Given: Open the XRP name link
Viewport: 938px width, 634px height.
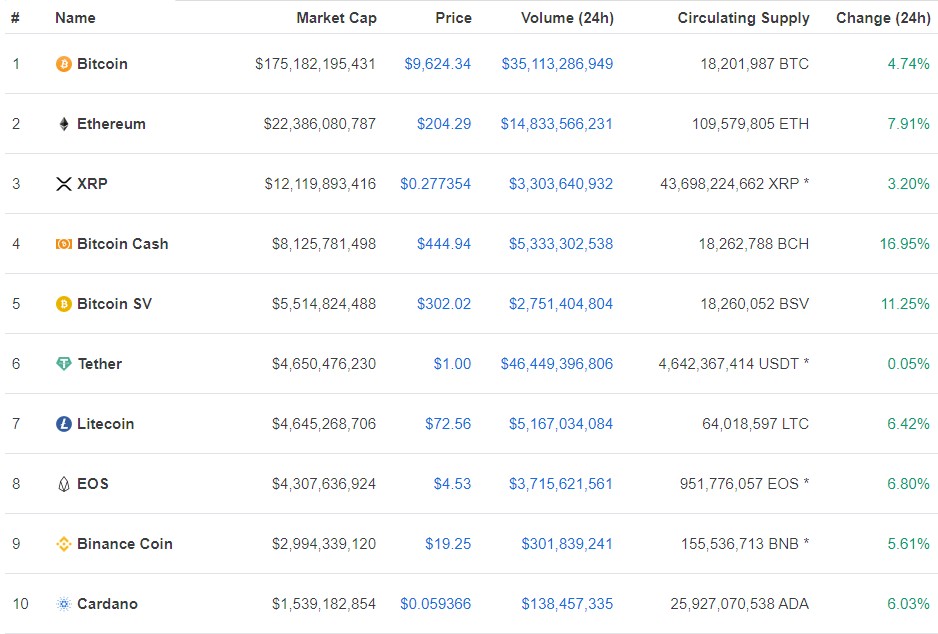Looking at the screenshot, I should [x=92, y=184].
